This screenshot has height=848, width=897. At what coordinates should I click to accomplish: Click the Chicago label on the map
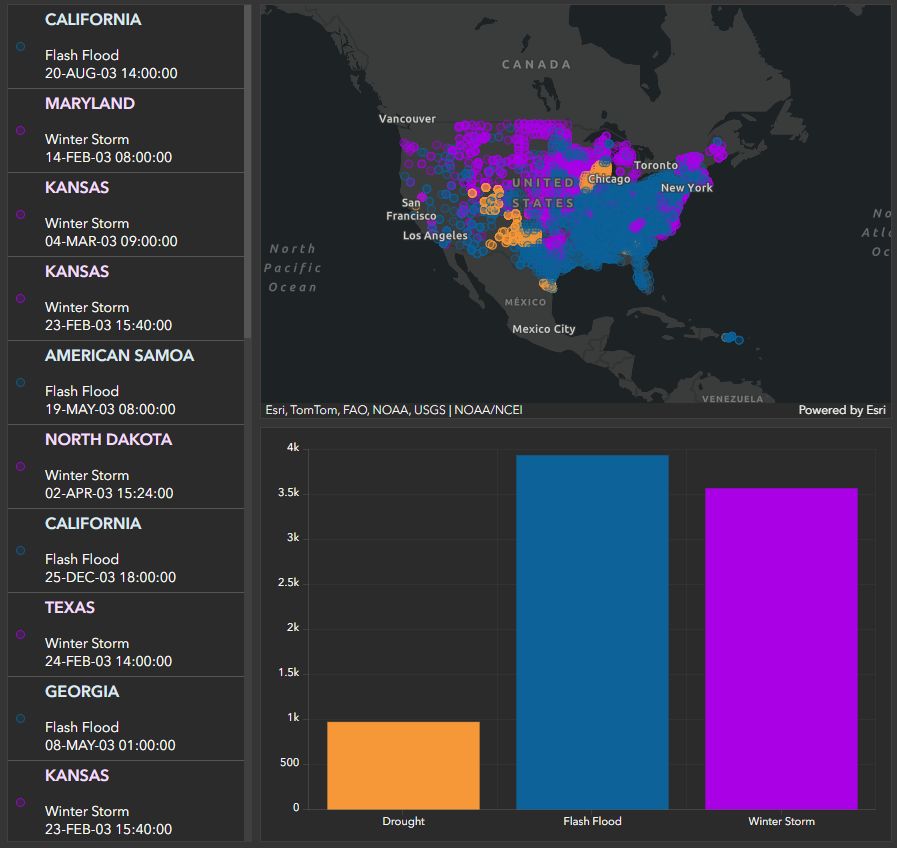[x=609, y=179]
